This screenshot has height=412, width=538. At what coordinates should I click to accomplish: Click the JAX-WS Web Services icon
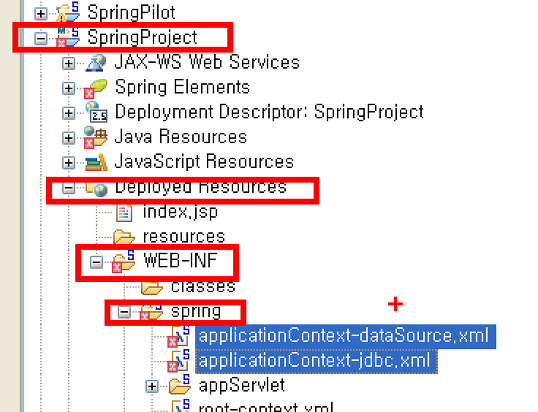point(96,63)
